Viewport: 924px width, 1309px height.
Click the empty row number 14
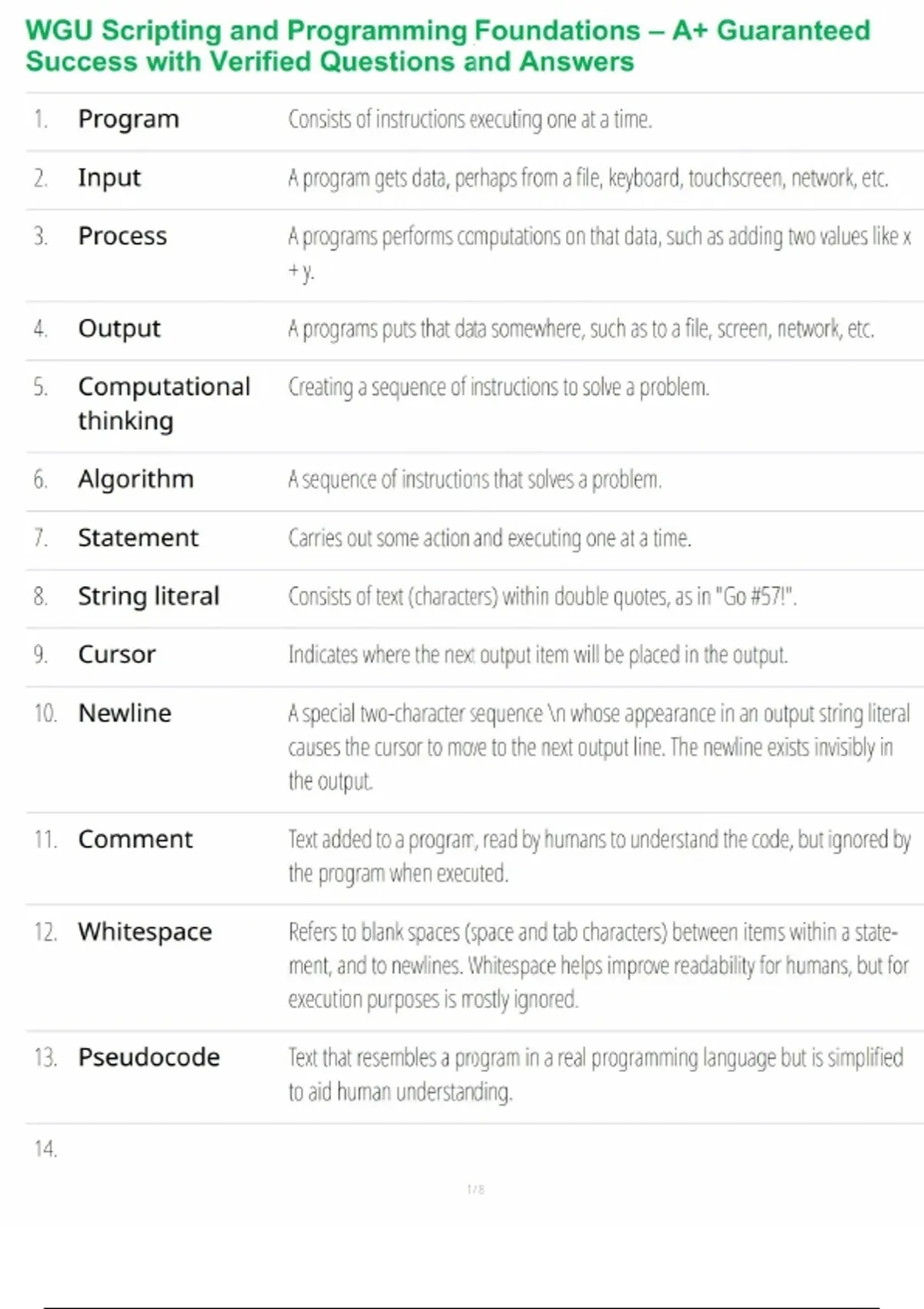point(45,1149)
